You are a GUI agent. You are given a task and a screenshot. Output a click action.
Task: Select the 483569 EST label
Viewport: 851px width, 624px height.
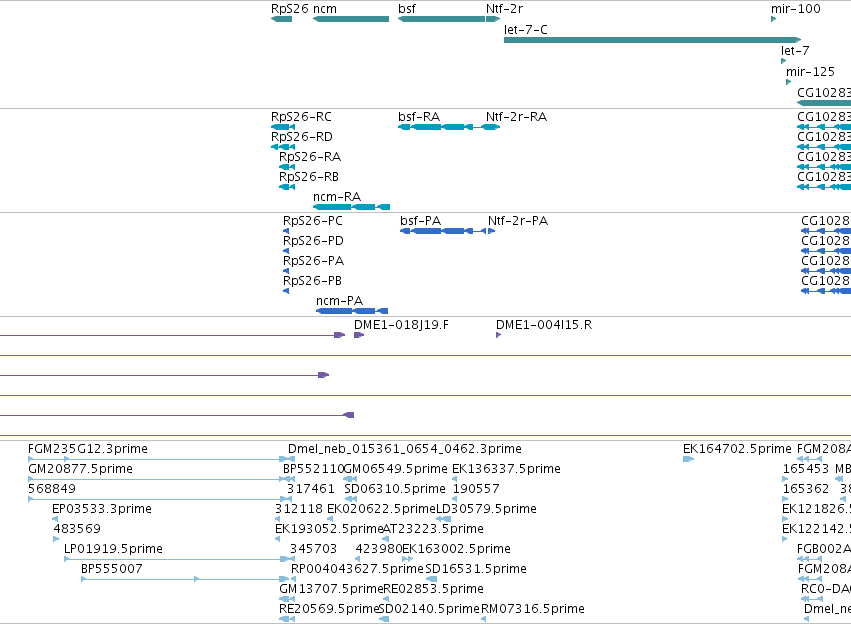tap(77, 529)
